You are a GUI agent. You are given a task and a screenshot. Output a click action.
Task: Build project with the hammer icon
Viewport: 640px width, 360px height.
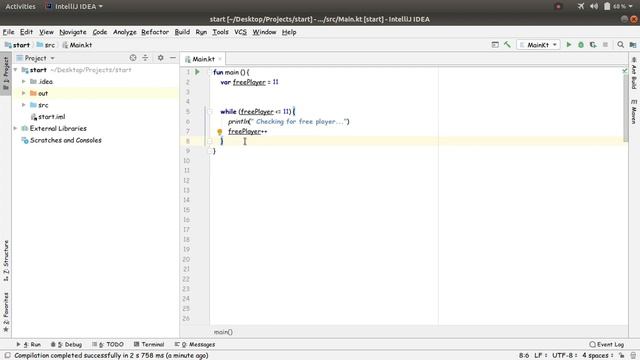coord(507,45)
